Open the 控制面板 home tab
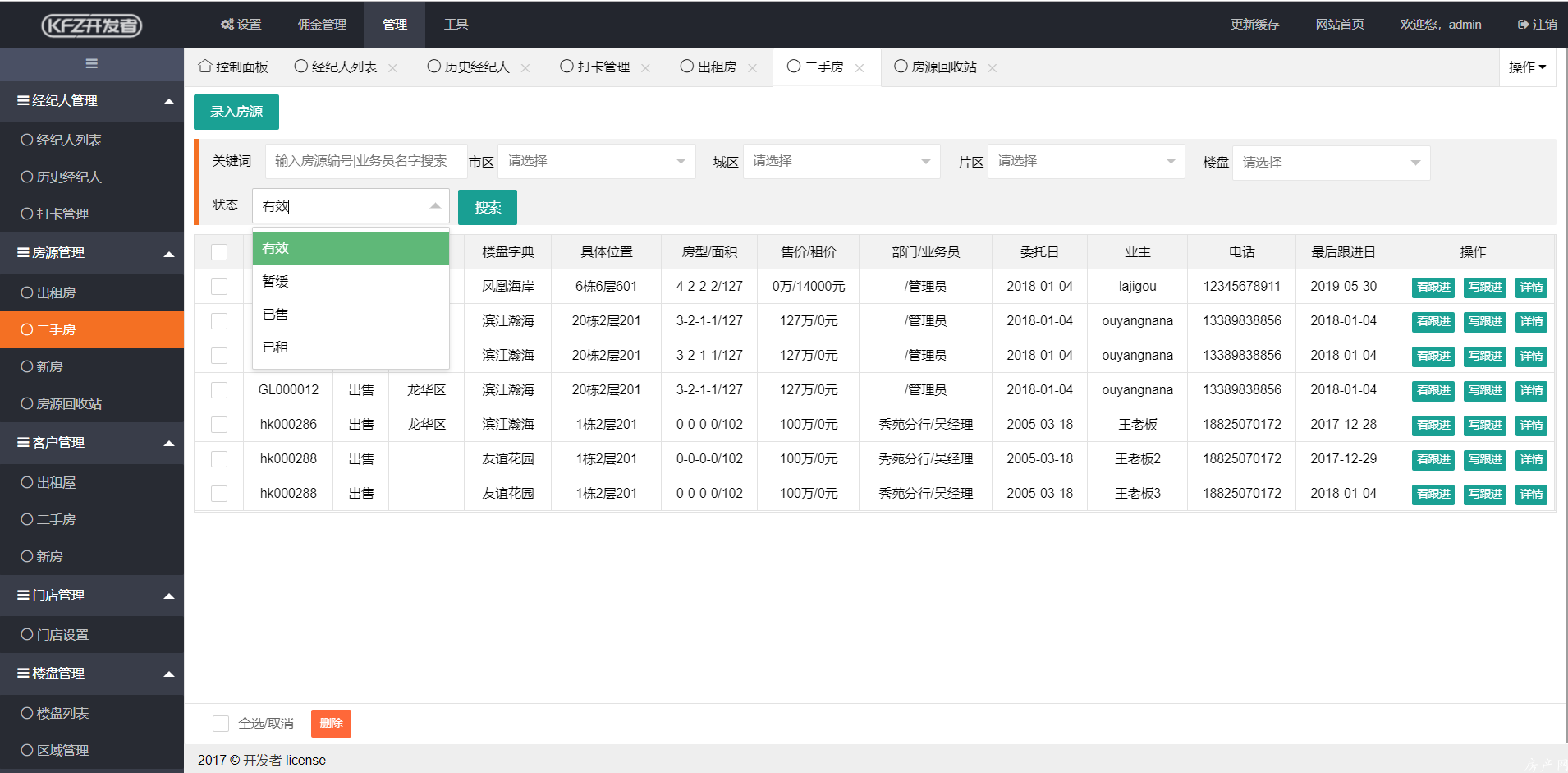 coord(233,67)
